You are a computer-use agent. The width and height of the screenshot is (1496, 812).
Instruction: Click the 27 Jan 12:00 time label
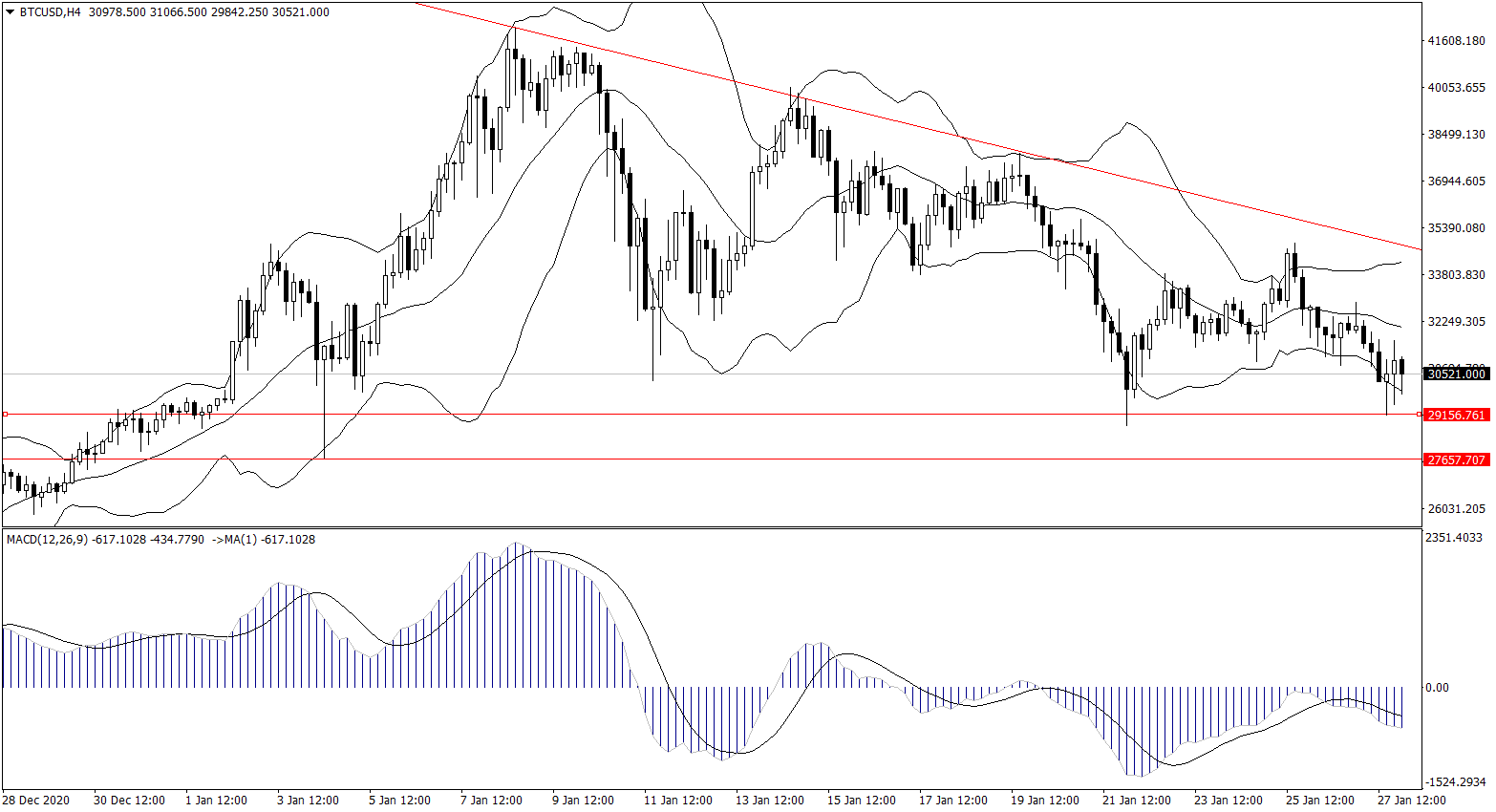pyautogui.click(x=1411, y=801)
